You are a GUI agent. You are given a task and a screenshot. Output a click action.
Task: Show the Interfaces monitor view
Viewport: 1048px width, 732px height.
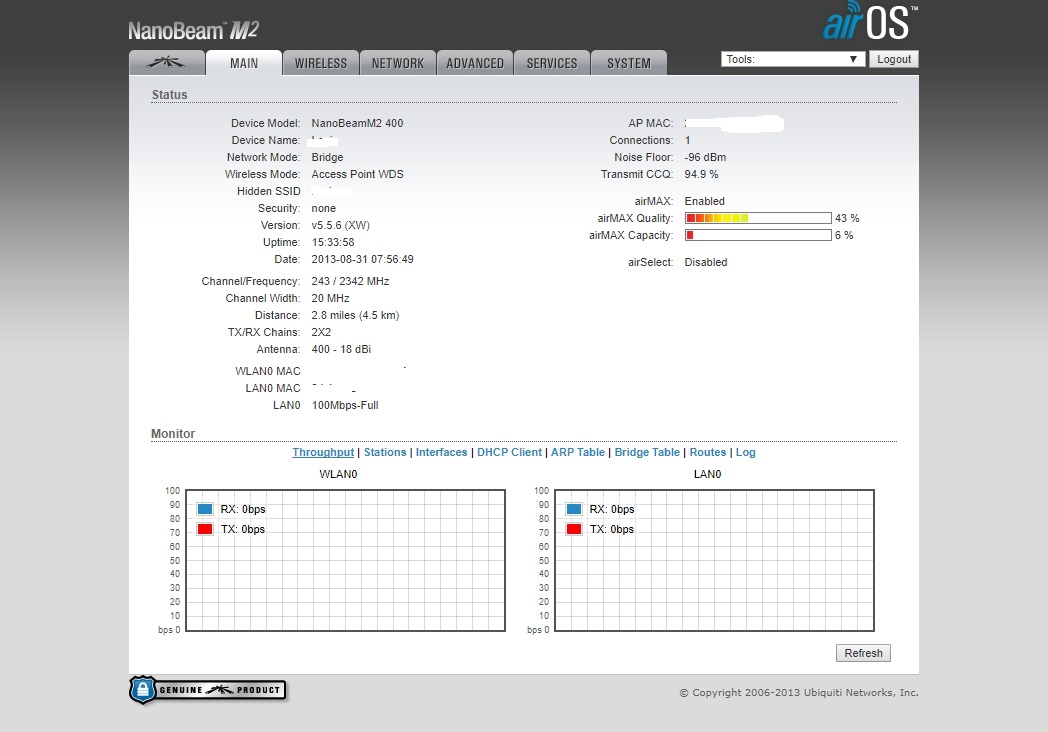tap(441, 452)
